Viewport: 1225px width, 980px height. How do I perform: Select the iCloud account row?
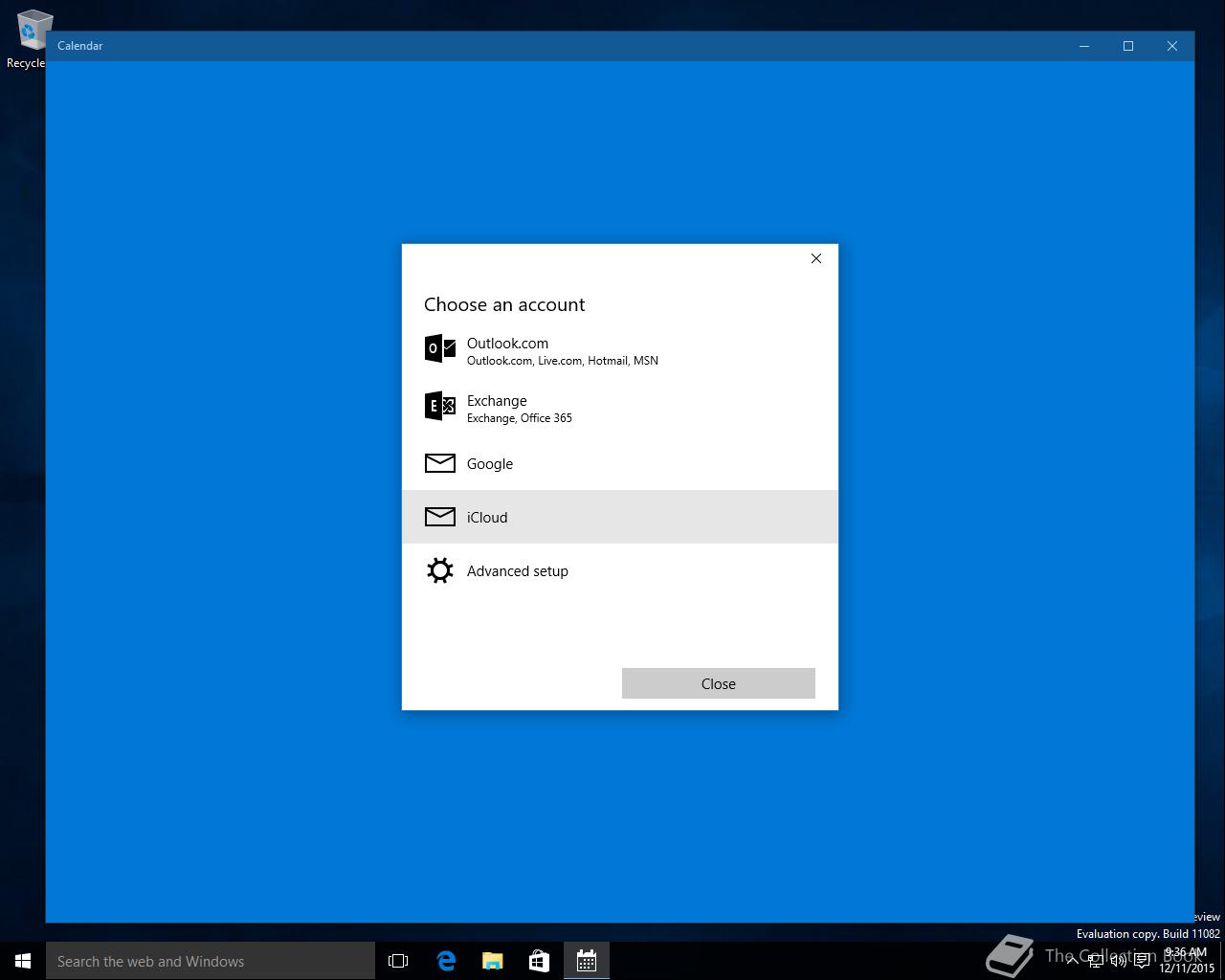619,517
